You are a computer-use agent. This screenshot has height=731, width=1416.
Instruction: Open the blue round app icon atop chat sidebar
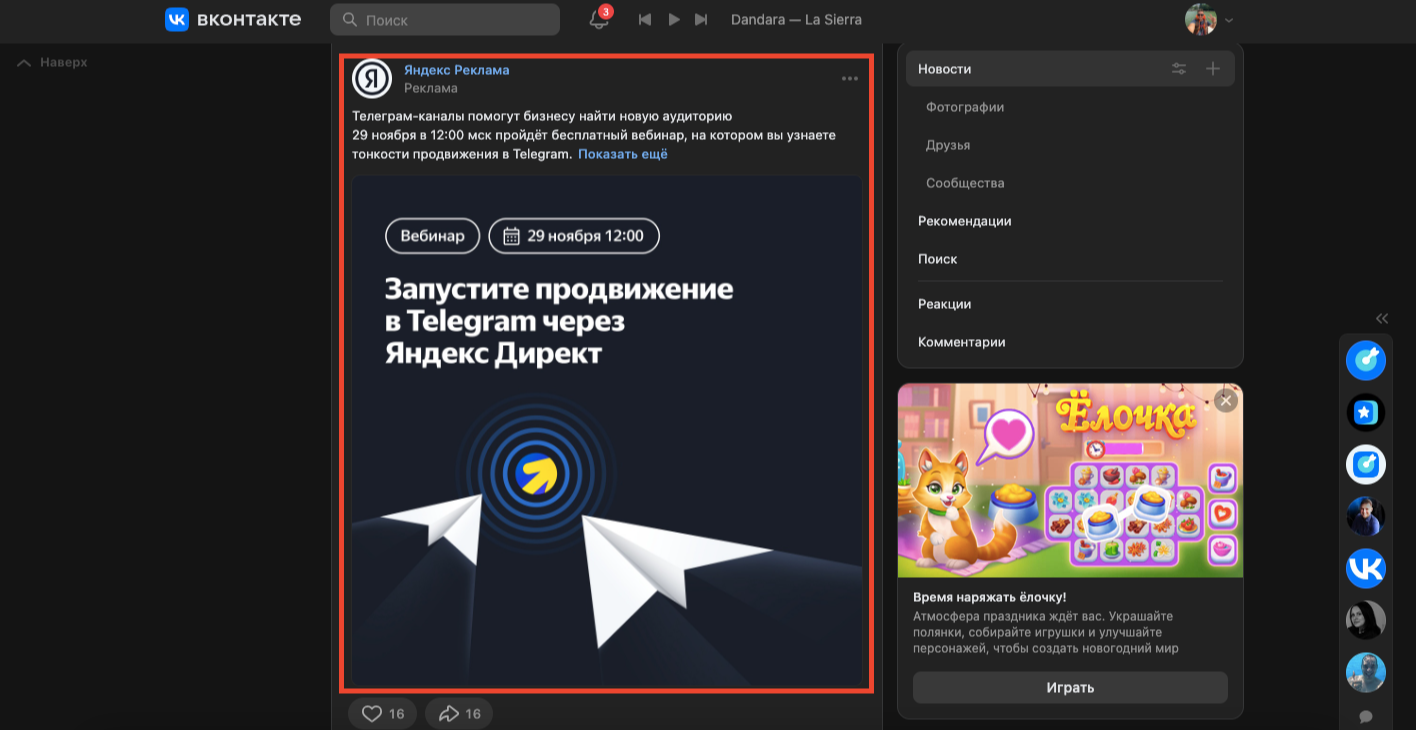point(1366,360)
